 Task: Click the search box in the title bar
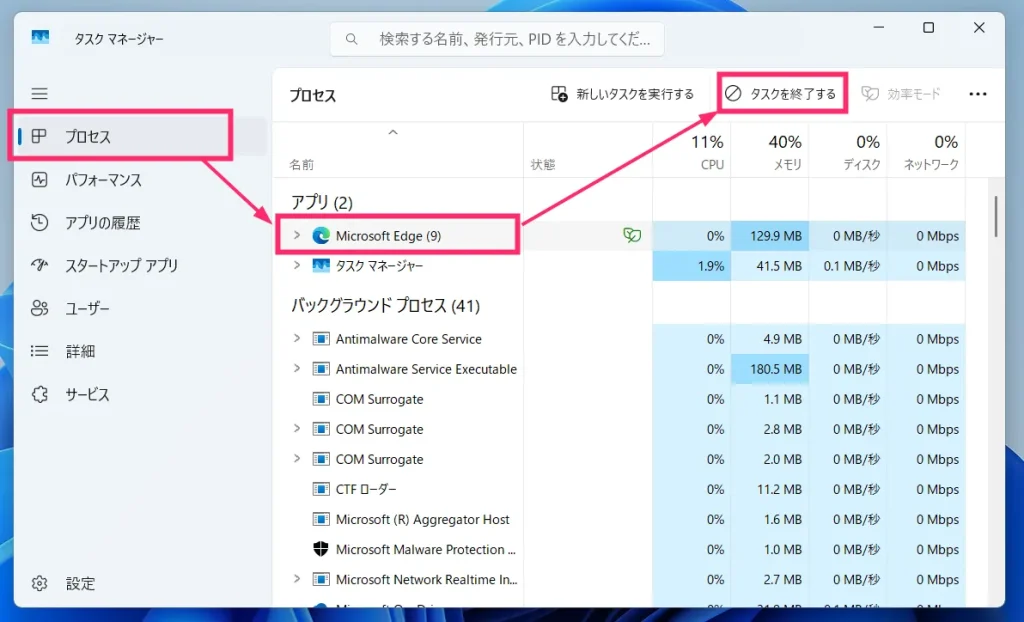tap(497, 39)
